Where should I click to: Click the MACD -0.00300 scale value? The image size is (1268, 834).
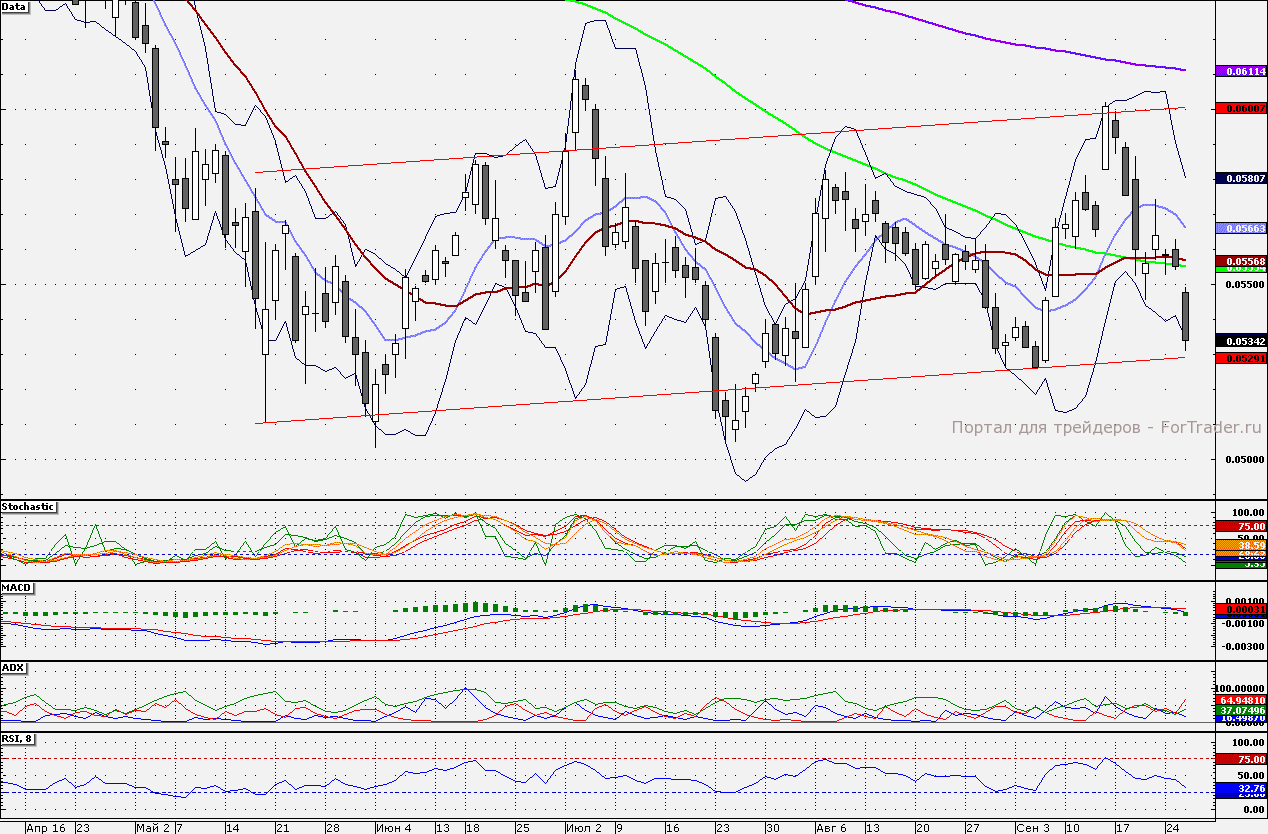click(1241, 646)
